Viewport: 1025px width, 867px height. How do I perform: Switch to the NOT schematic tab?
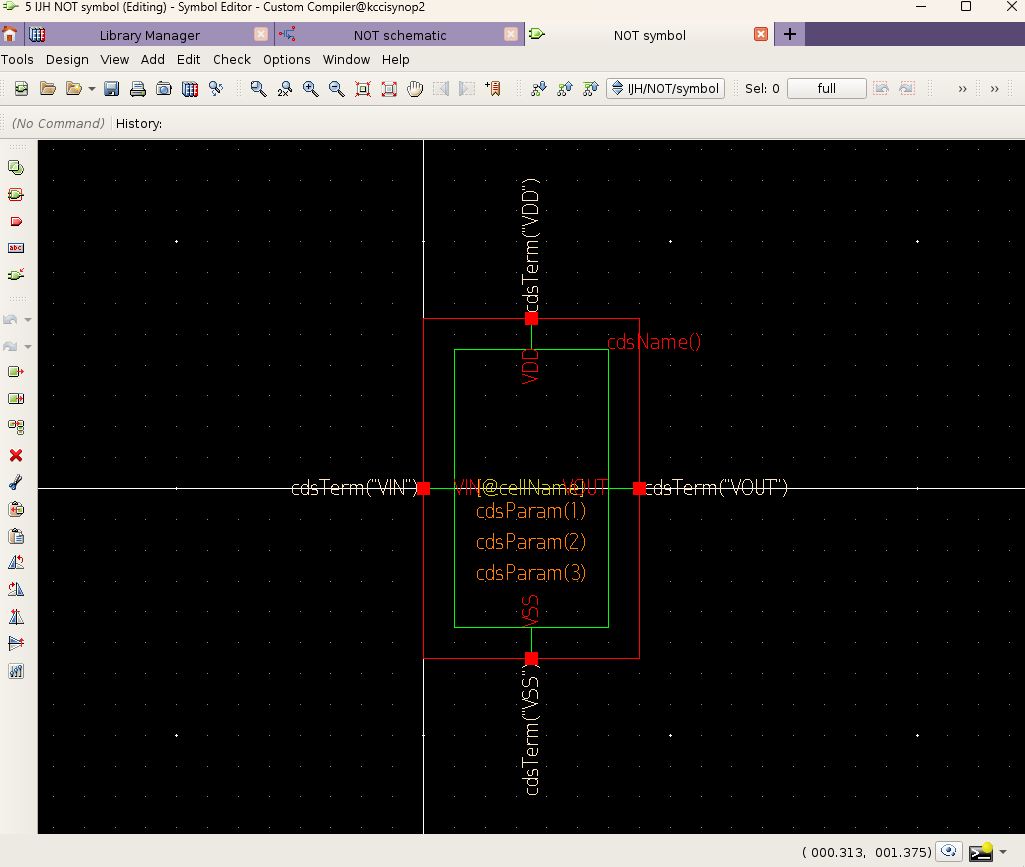click(400, 35)
